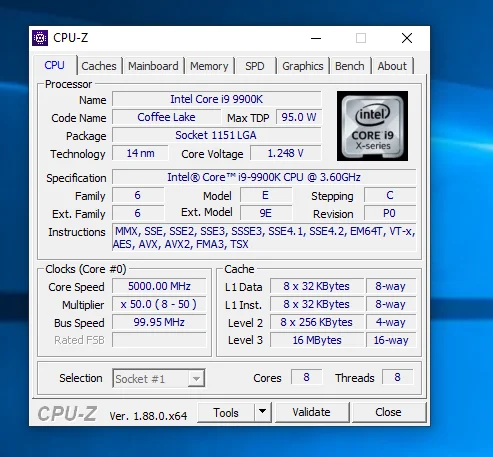Open the Mainboard tab
Screen dimensions: 493x457
click(x=153, y=66)
